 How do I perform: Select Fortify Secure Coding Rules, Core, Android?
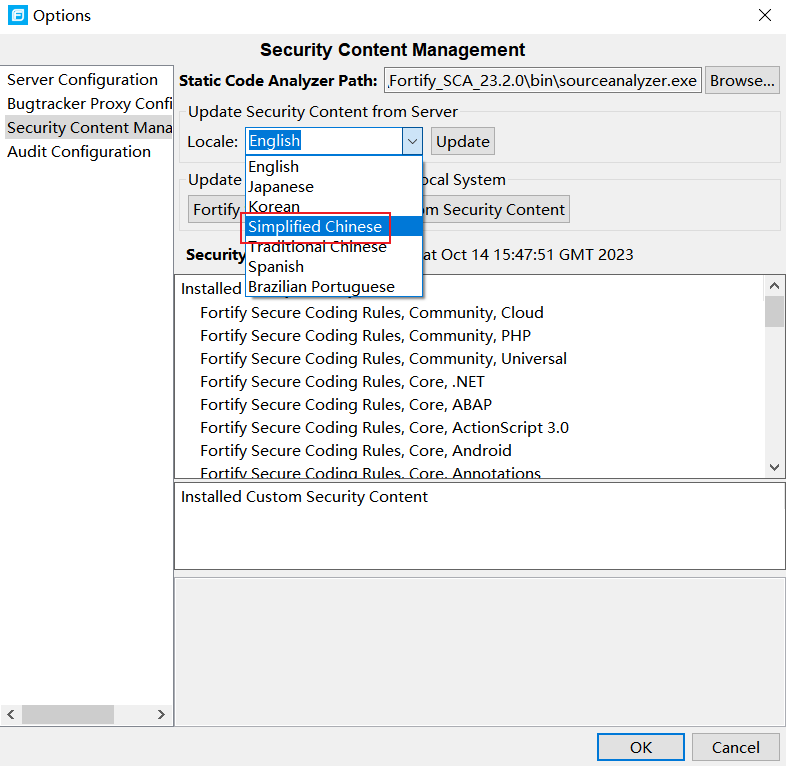[356, 451]
